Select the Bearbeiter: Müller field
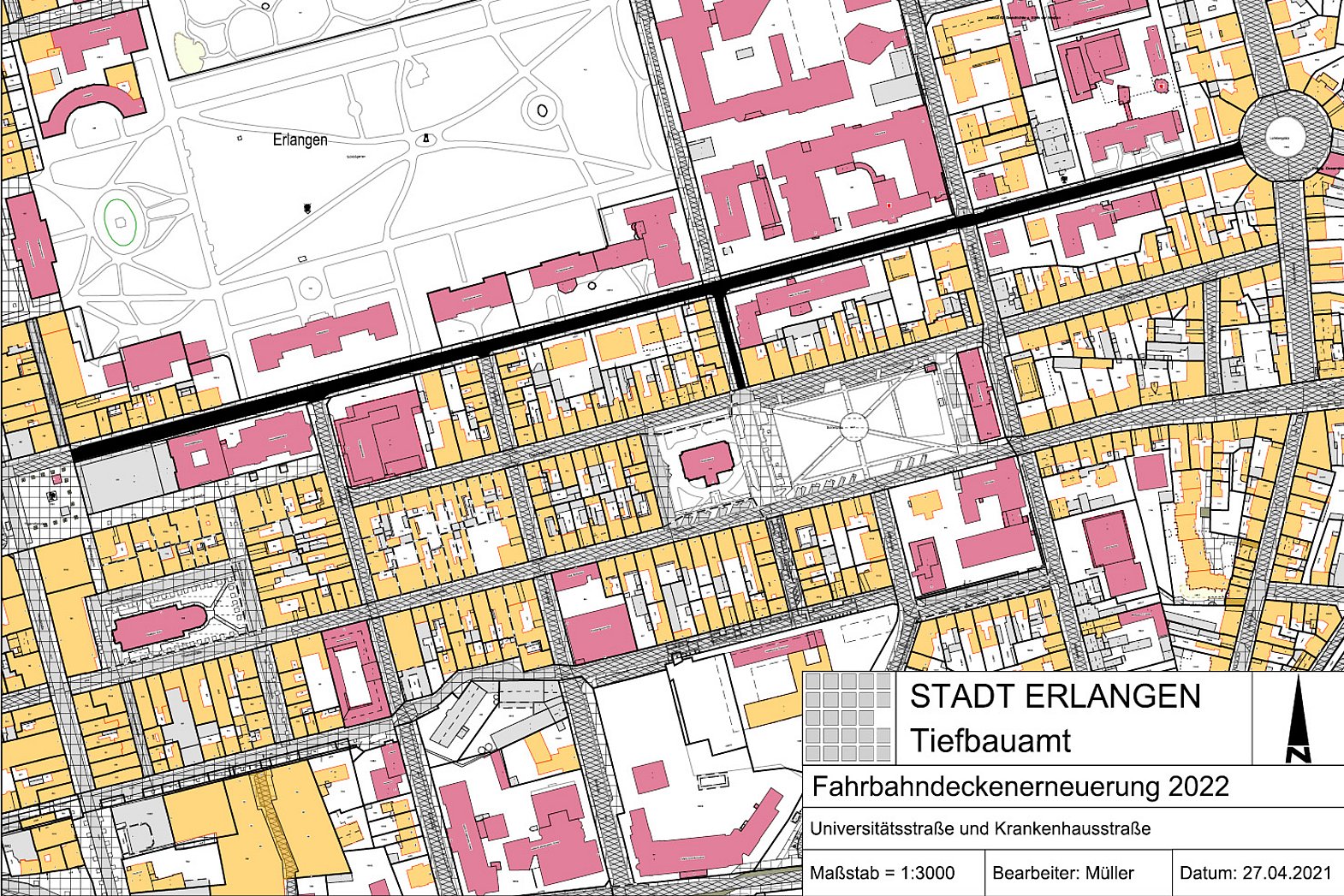The width and height of the screenshot is (1344, 896). point(1062,873)
